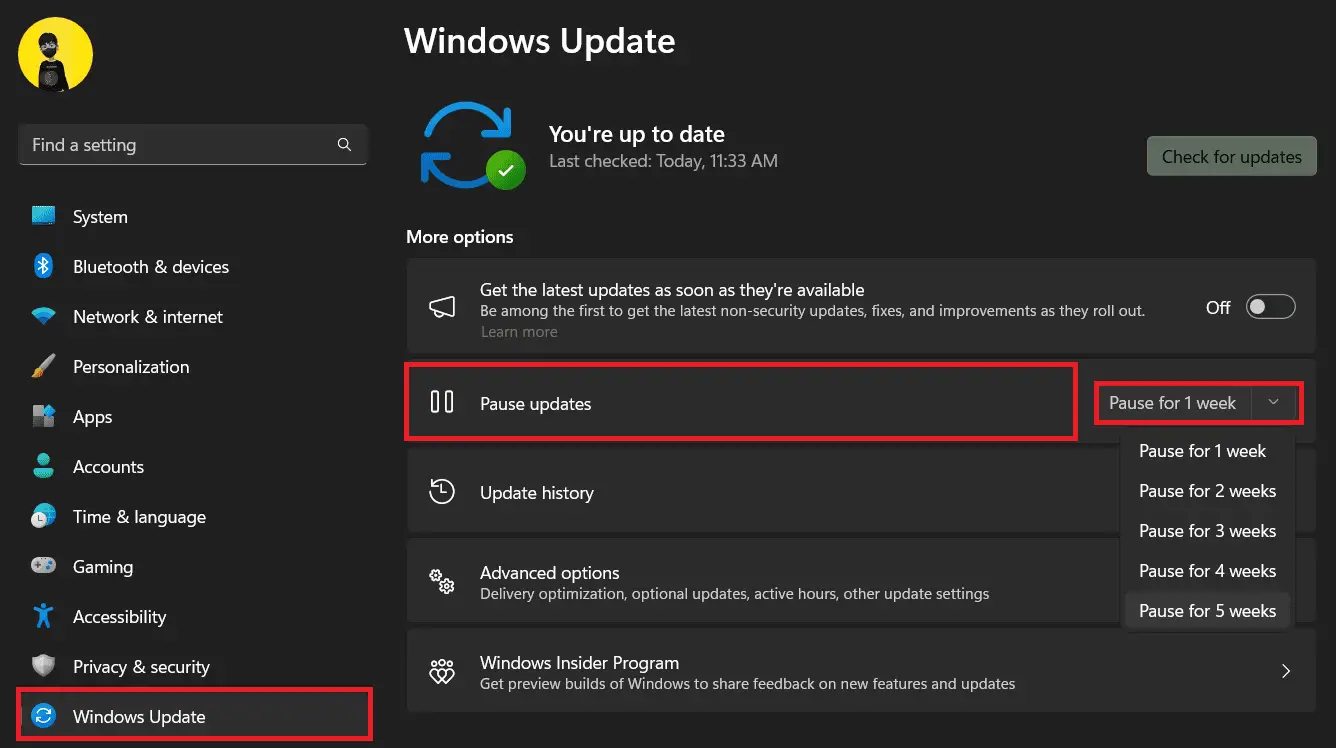Select Pause for 5 weeks option
The image size is (1336, 748).
pos(1207,611)
